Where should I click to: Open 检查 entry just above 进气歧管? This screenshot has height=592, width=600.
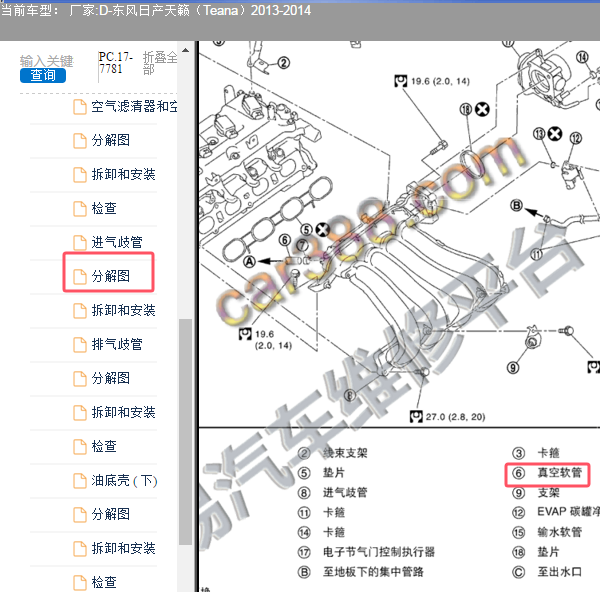tap(104, 208)
